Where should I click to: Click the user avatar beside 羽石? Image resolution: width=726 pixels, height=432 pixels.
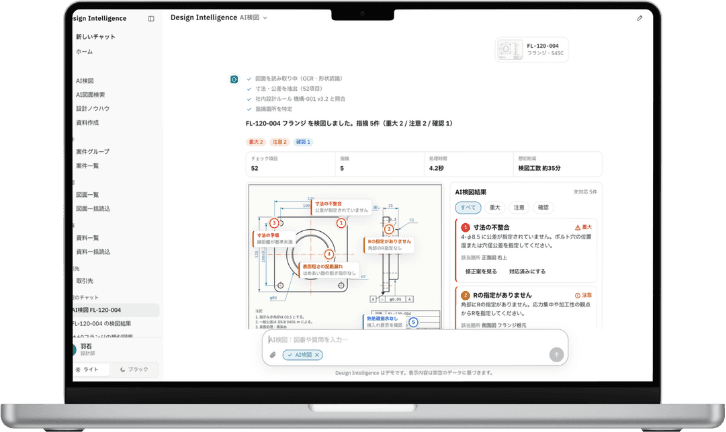point(74,350)
